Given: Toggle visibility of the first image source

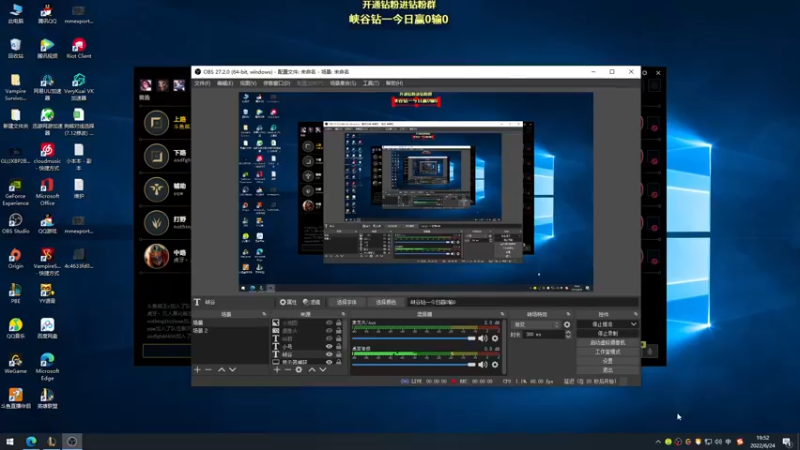Looking at the screenshot, I should pyautogui.click(x=329, y=323).
